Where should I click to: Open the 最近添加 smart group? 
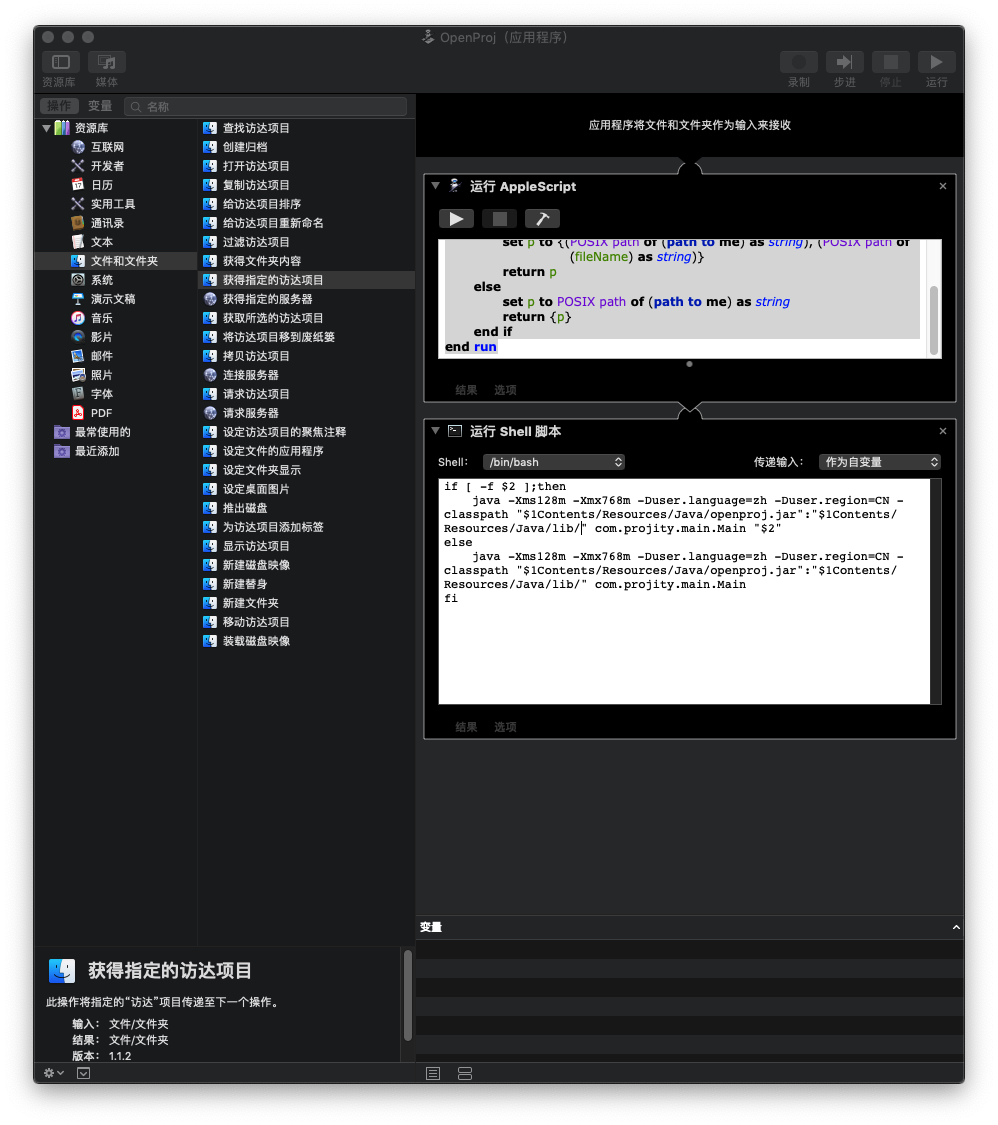(x=98, y=451)
